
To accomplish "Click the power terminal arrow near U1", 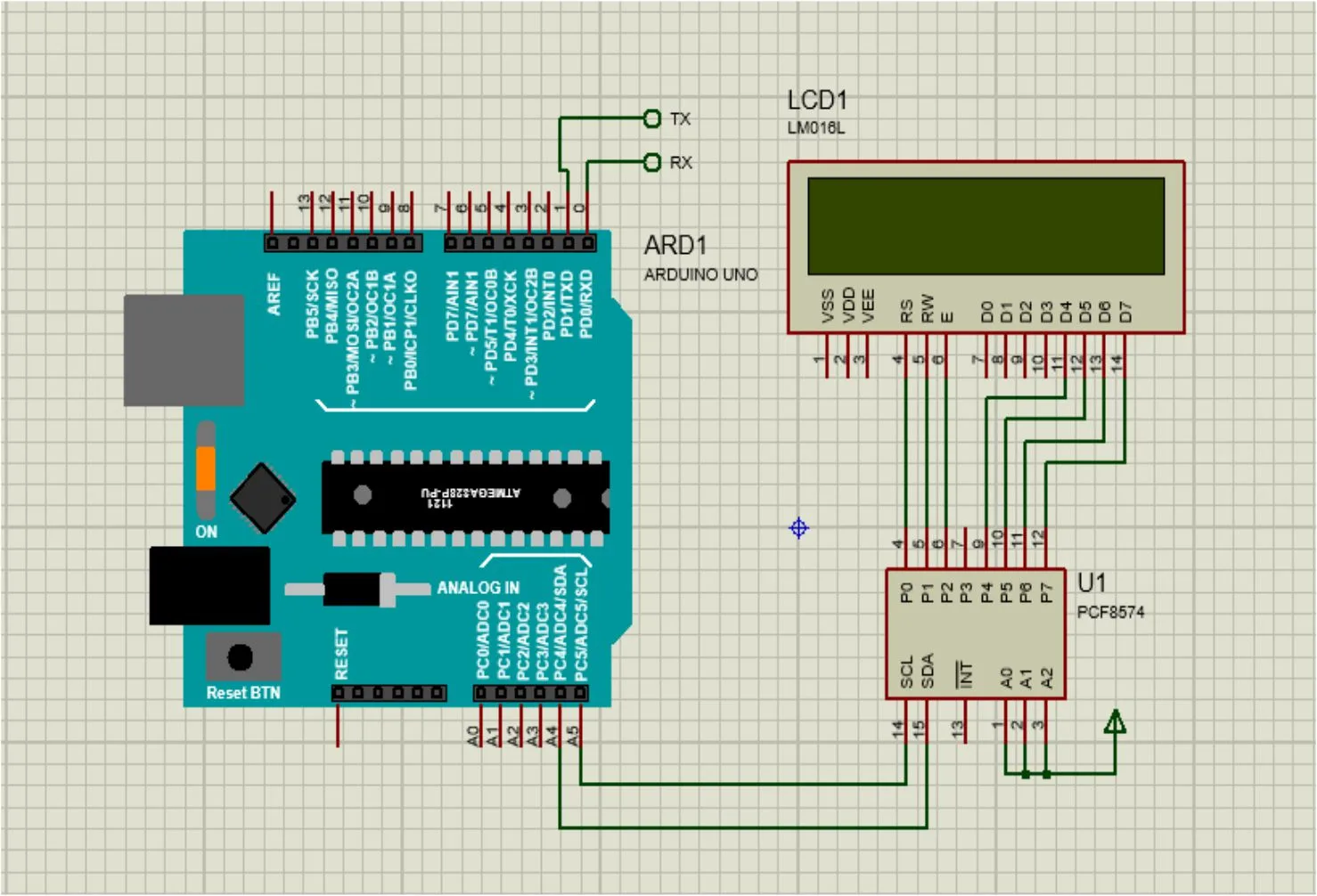I will click(1114, 721).
